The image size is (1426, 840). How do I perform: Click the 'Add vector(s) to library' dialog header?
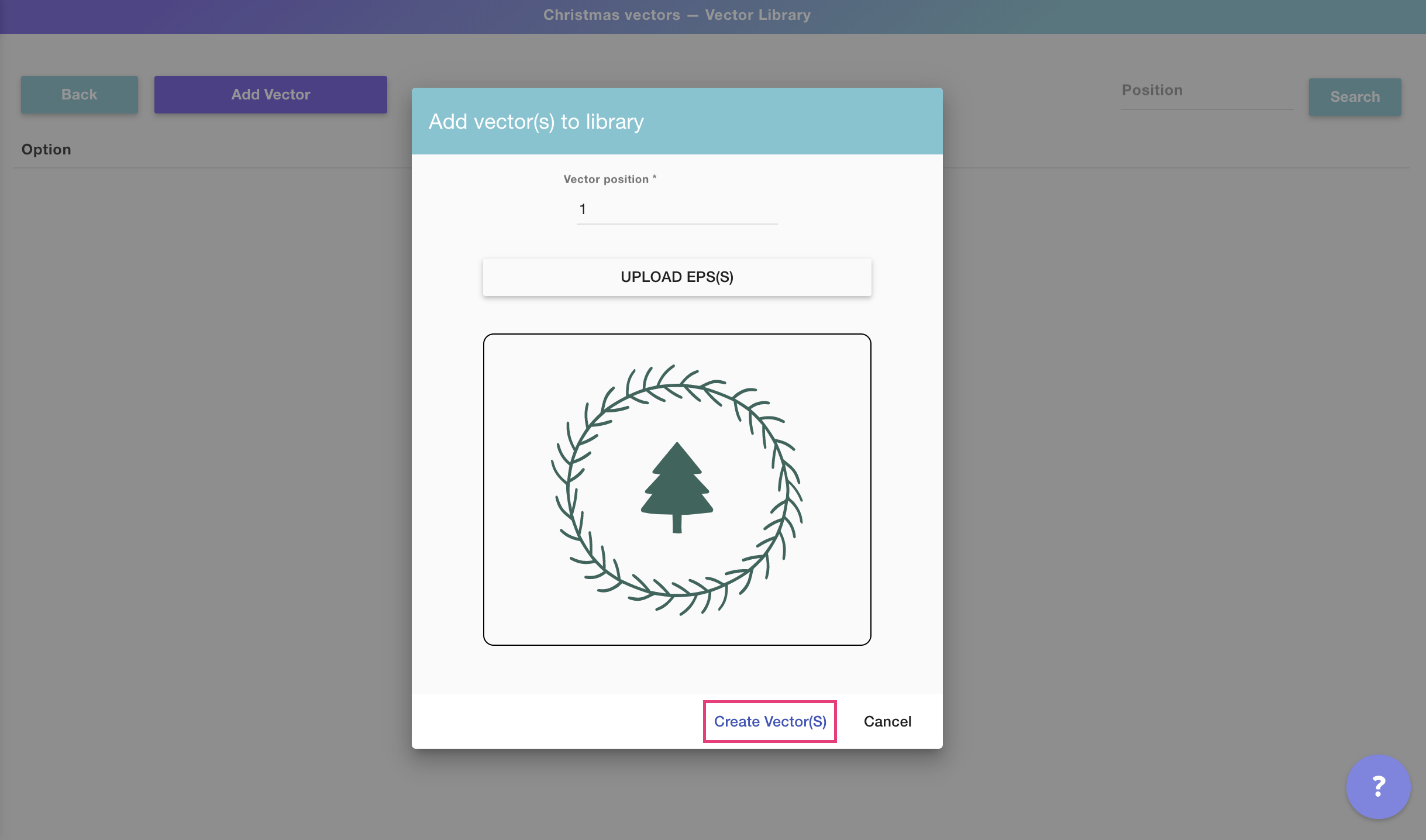click(536, 122)
